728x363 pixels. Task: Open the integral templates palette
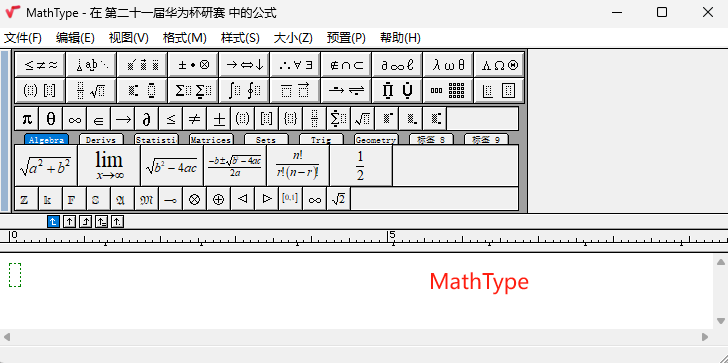[244, 91]
